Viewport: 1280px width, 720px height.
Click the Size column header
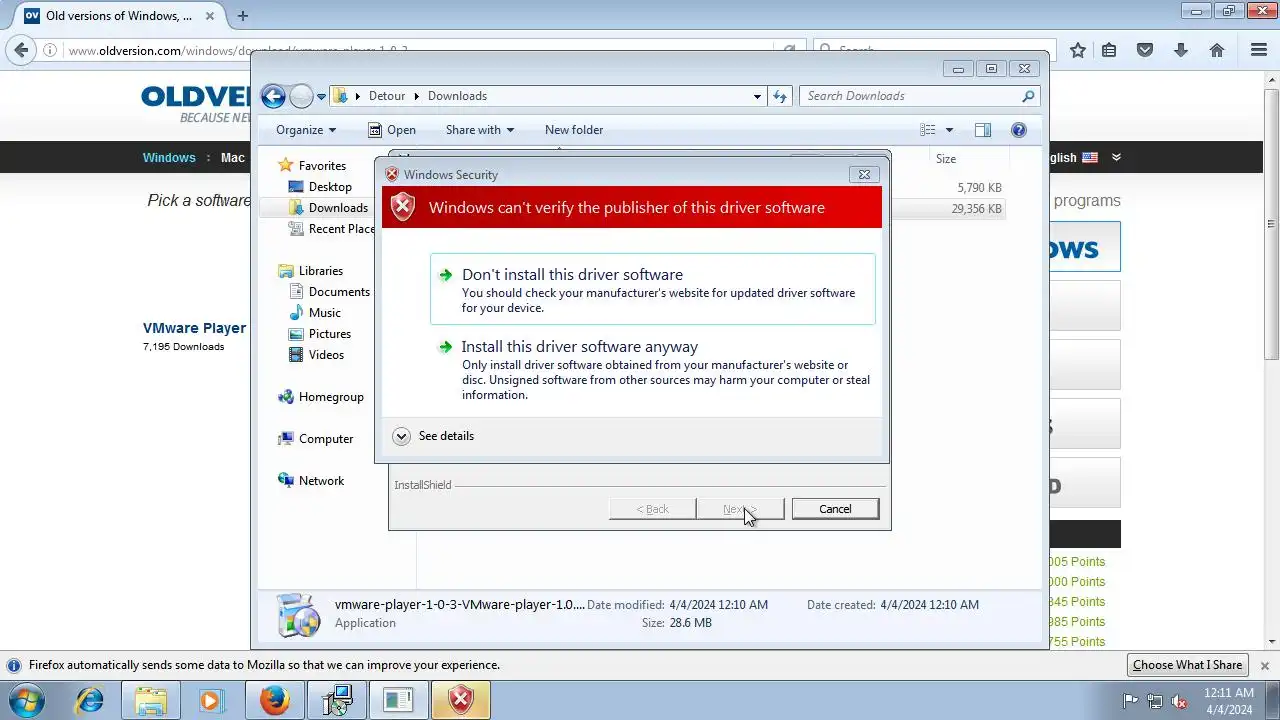coord(969,159)
